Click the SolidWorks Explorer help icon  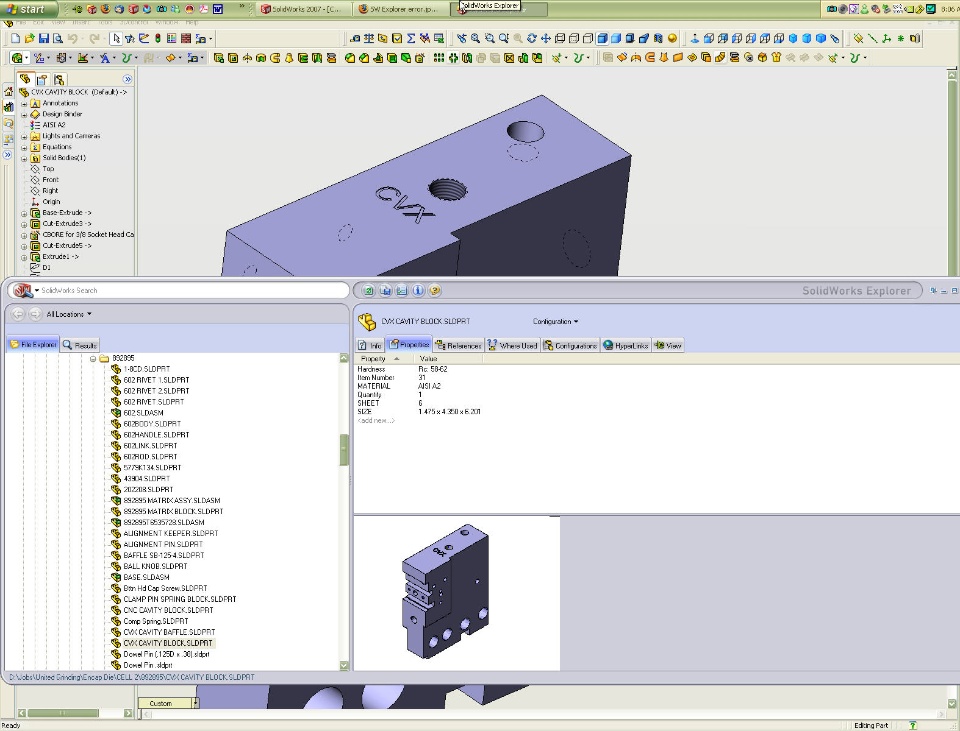pos(435,291)
